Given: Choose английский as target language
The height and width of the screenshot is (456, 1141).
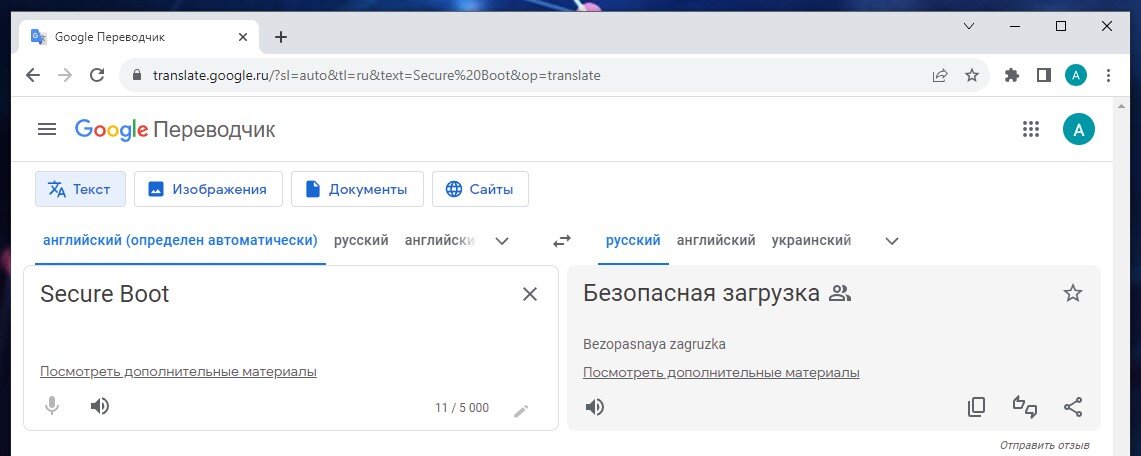Looking at the screenshot, I should pos(716,241).
